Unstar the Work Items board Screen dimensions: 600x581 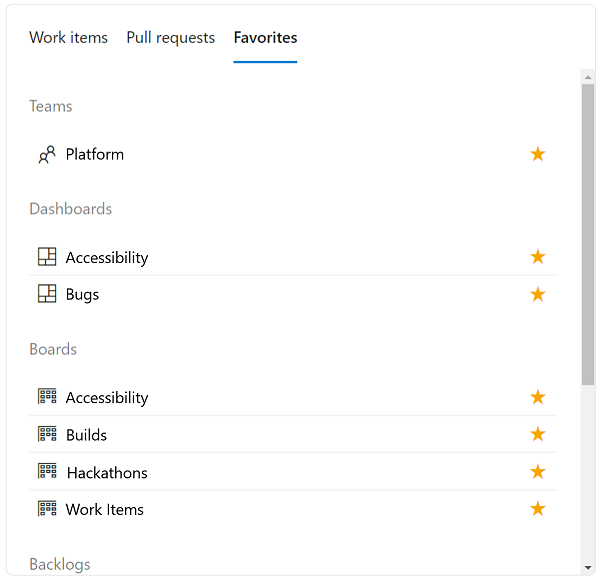coord(538,509)
